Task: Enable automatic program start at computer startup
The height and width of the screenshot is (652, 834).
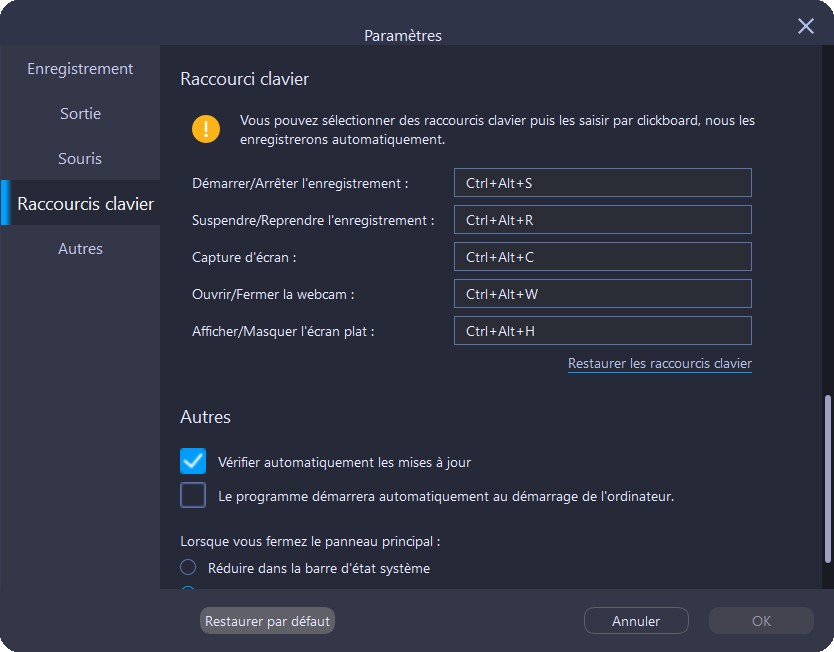Action: pos(193,495)
